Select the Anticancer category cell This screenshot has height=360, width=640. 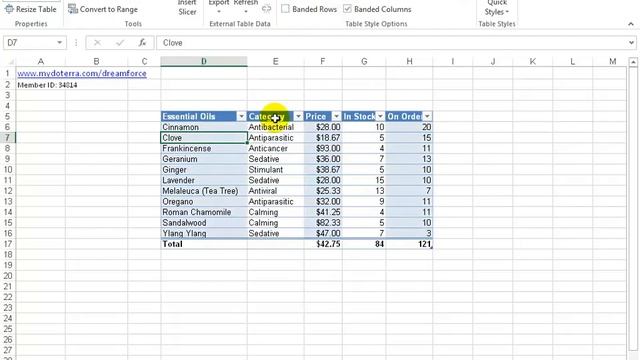[x=276, y=149]
